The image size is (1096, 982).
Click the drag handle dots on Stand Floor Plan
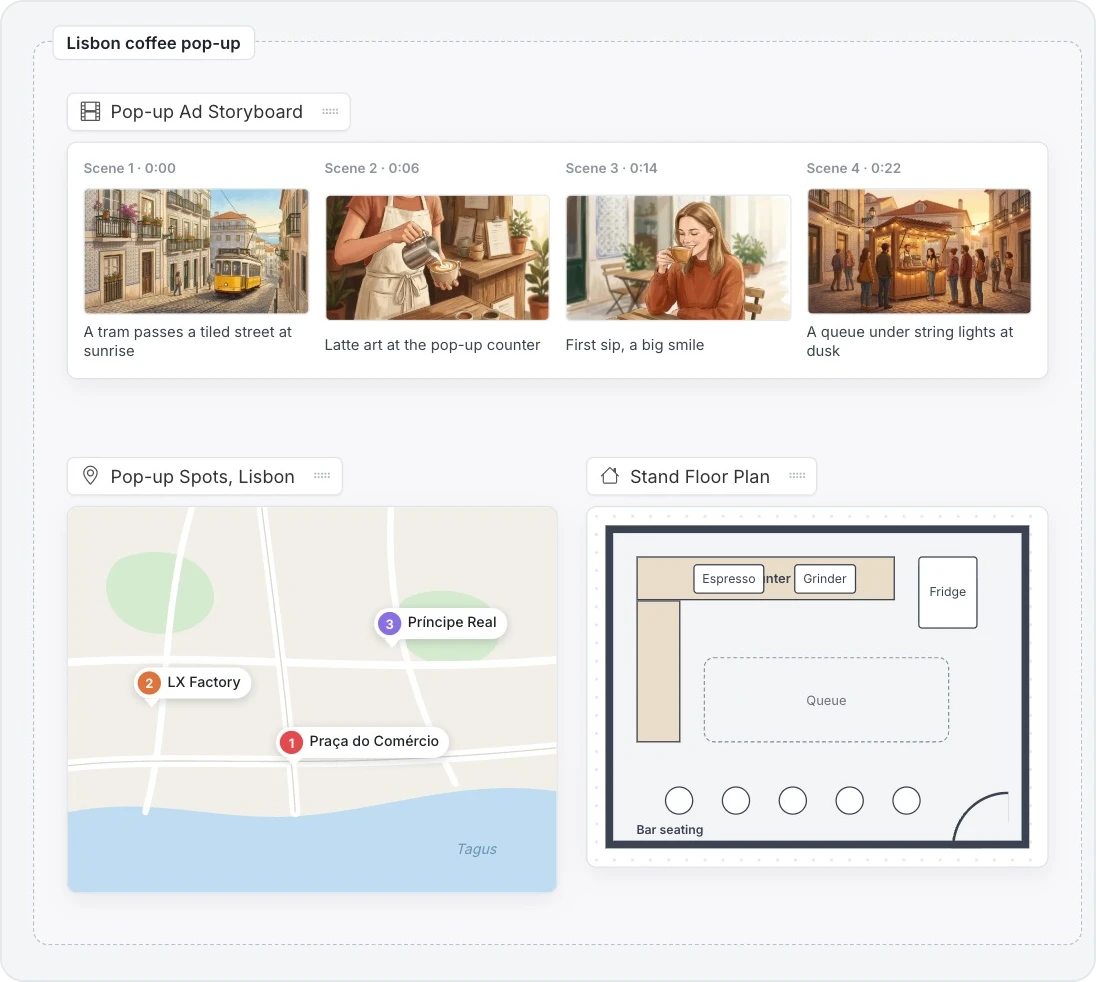coord(798,476)
